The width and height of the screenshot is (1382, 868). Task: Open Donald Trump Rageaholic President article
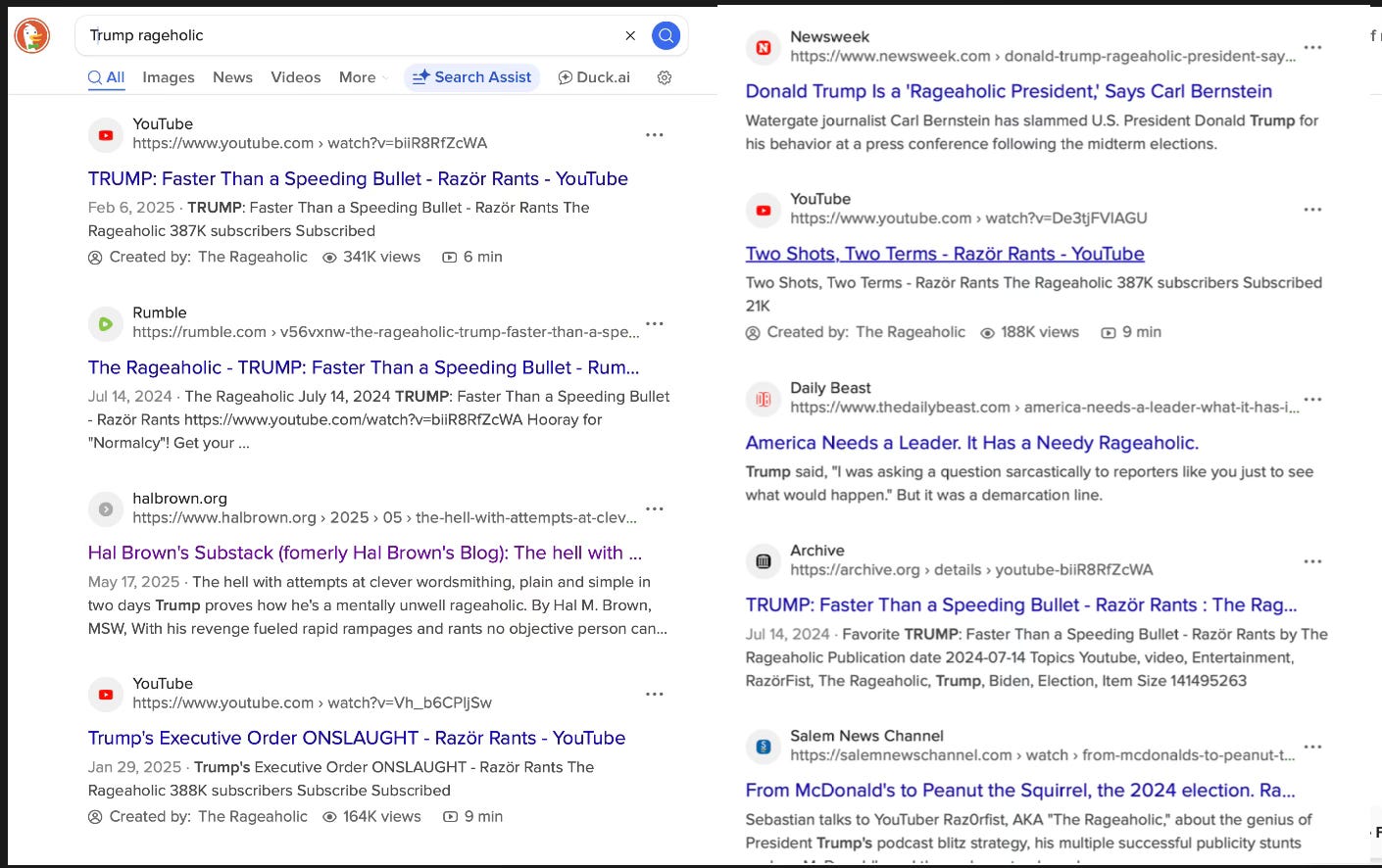pos(1009,91)
